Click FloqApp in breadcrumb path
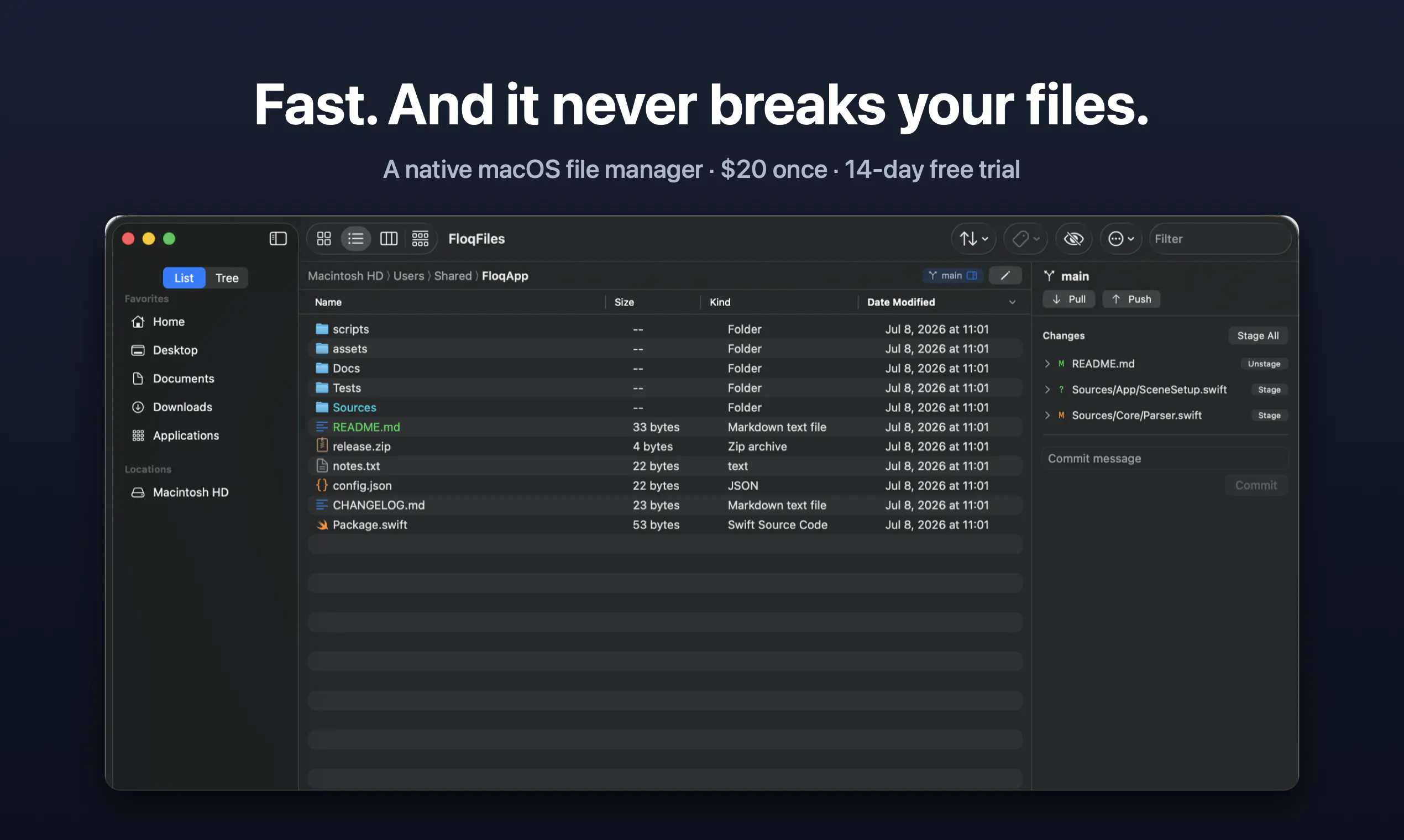 click(x=505, y=276)
